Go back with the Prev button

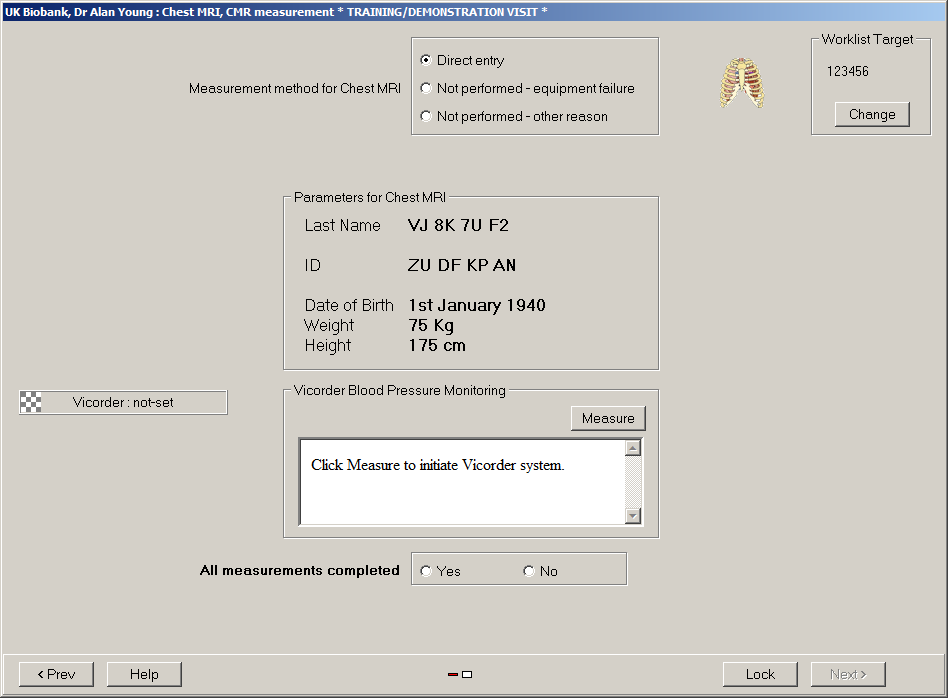56,675
